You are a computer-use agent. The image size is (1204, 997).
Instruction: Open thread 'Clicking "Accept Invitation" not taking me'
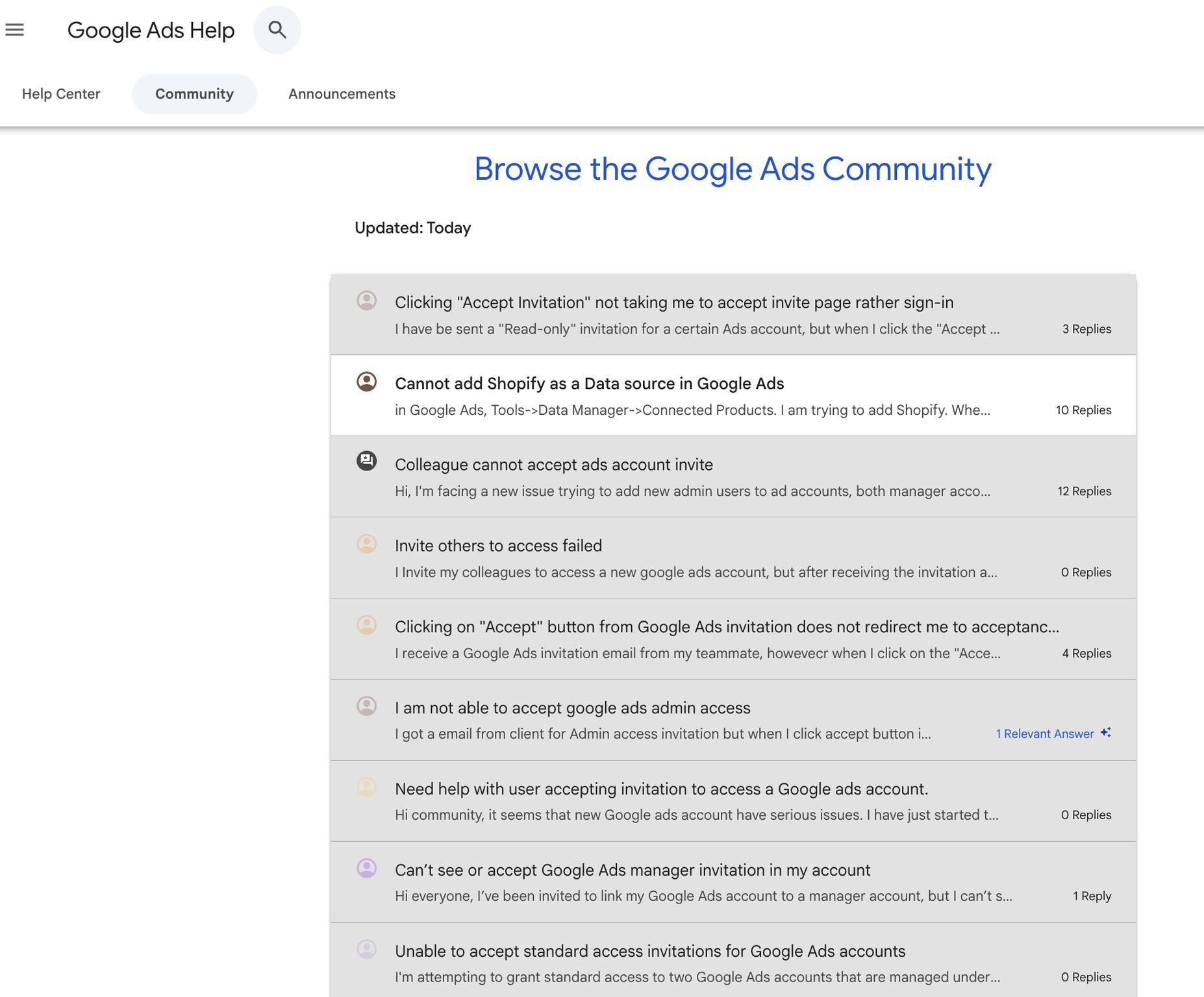click(674, 302)
